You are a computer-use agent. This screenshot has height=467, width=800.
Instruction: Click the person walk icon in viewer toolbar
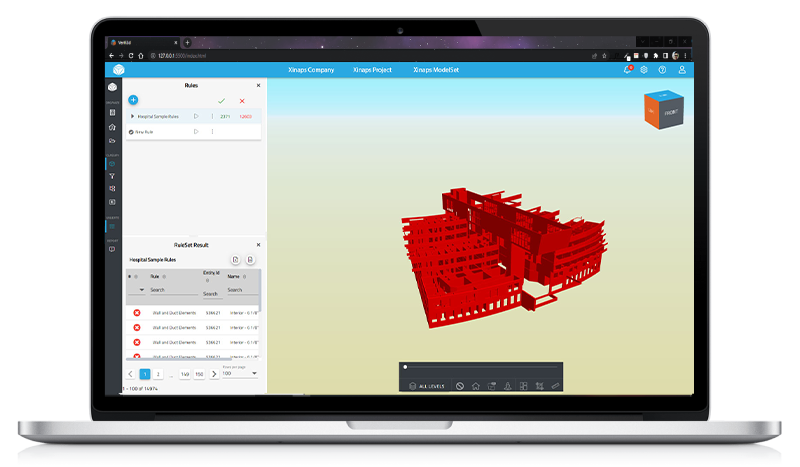pyautogui.click(x=508, y=386)
